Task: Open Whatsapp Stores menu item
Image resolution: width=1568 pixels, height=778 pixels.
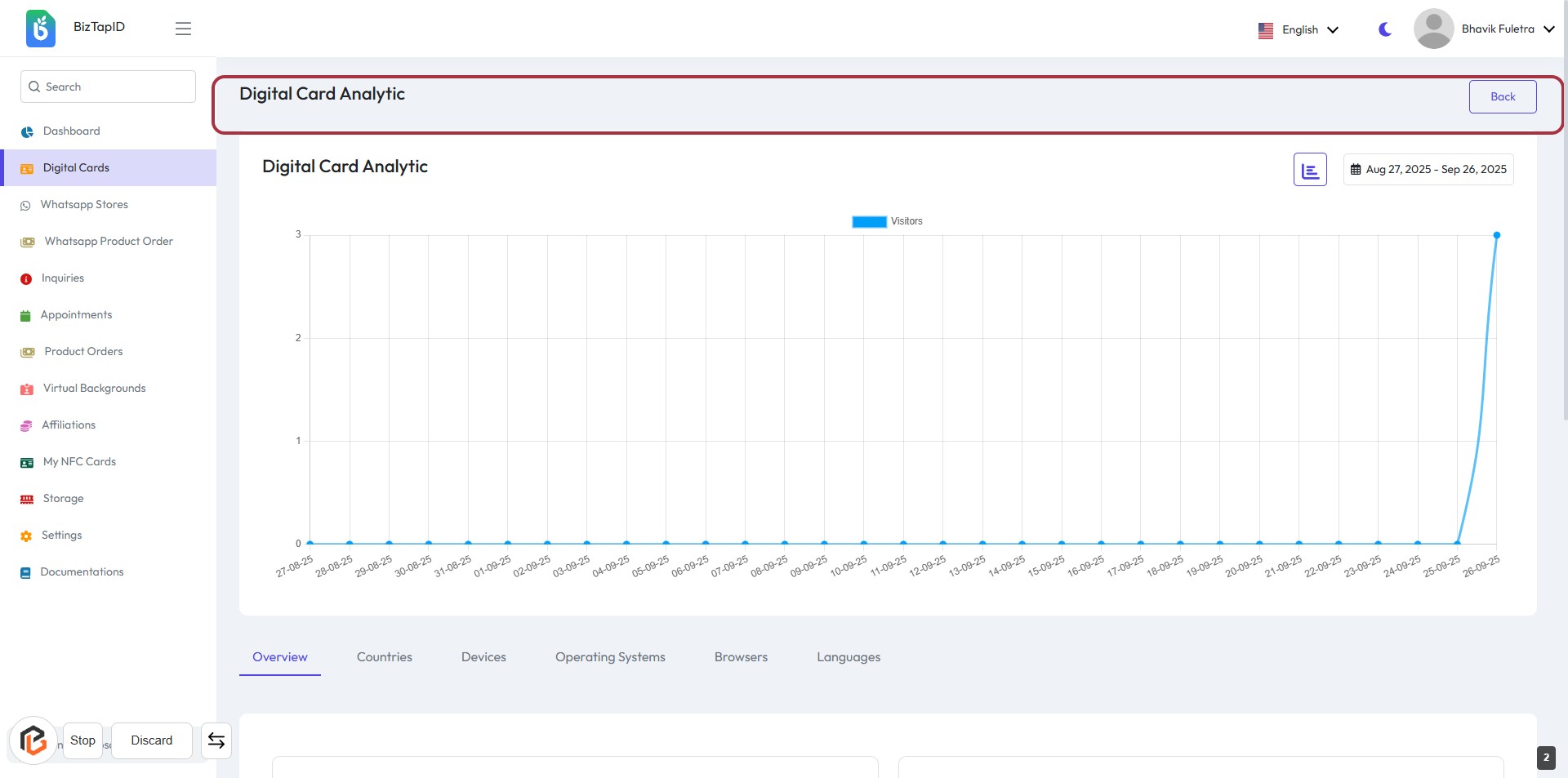Action: [x=84, y=205]
